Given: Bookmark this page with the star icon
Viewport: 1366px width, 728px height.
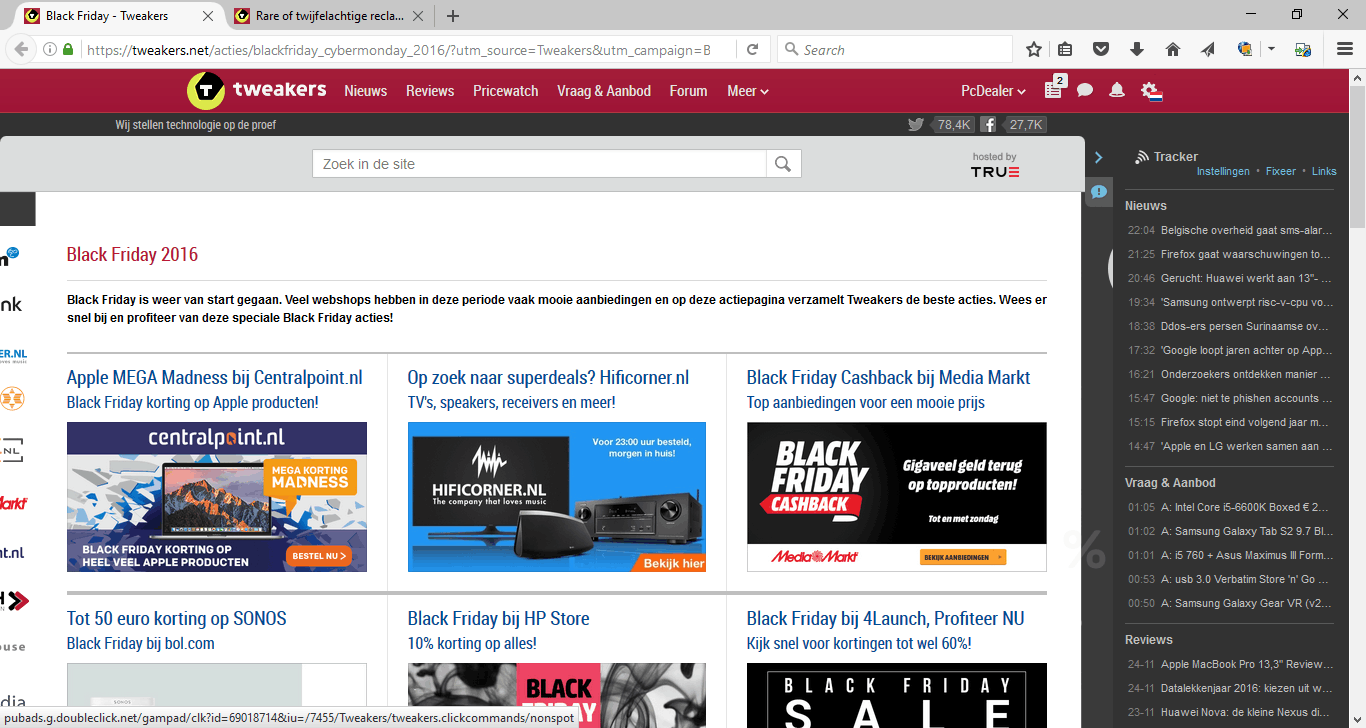Looking at the screenshot, I should pyautogui.click(x=1034, y=49).
